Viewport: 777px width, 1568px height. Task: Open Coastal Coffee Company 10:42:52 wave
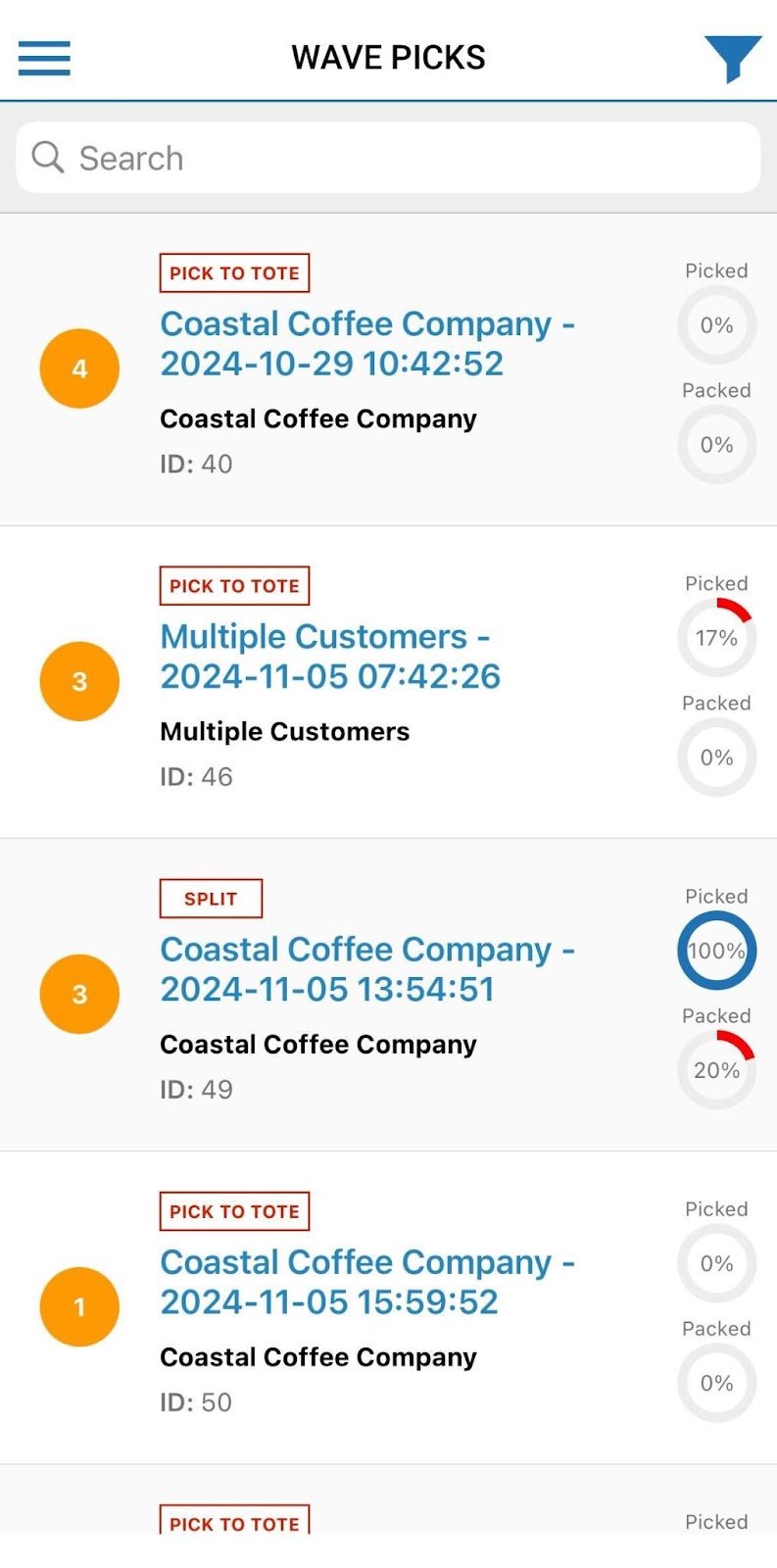point(367,343)
